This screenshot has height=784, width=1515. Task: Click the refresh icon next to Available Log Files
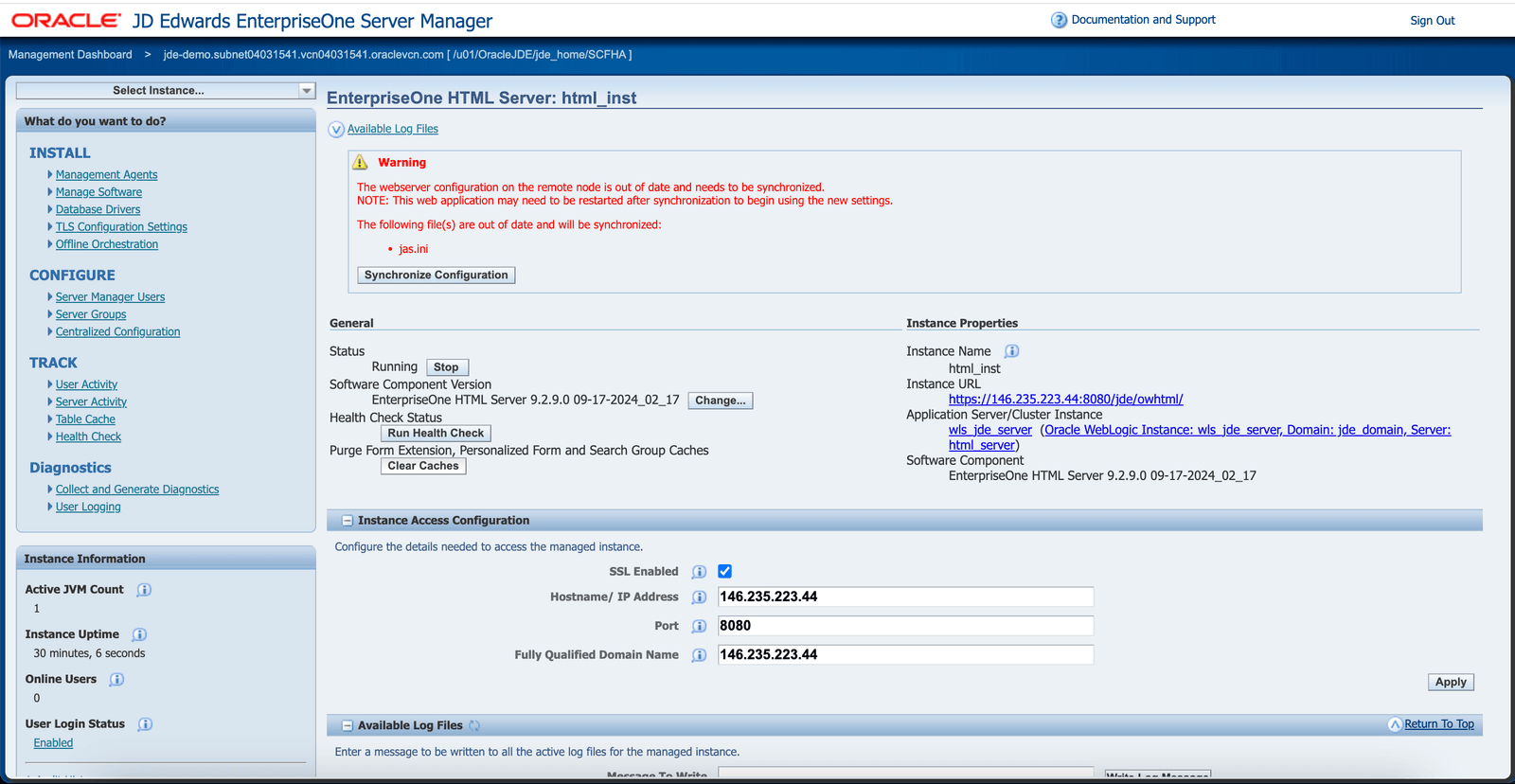point(474,725)
